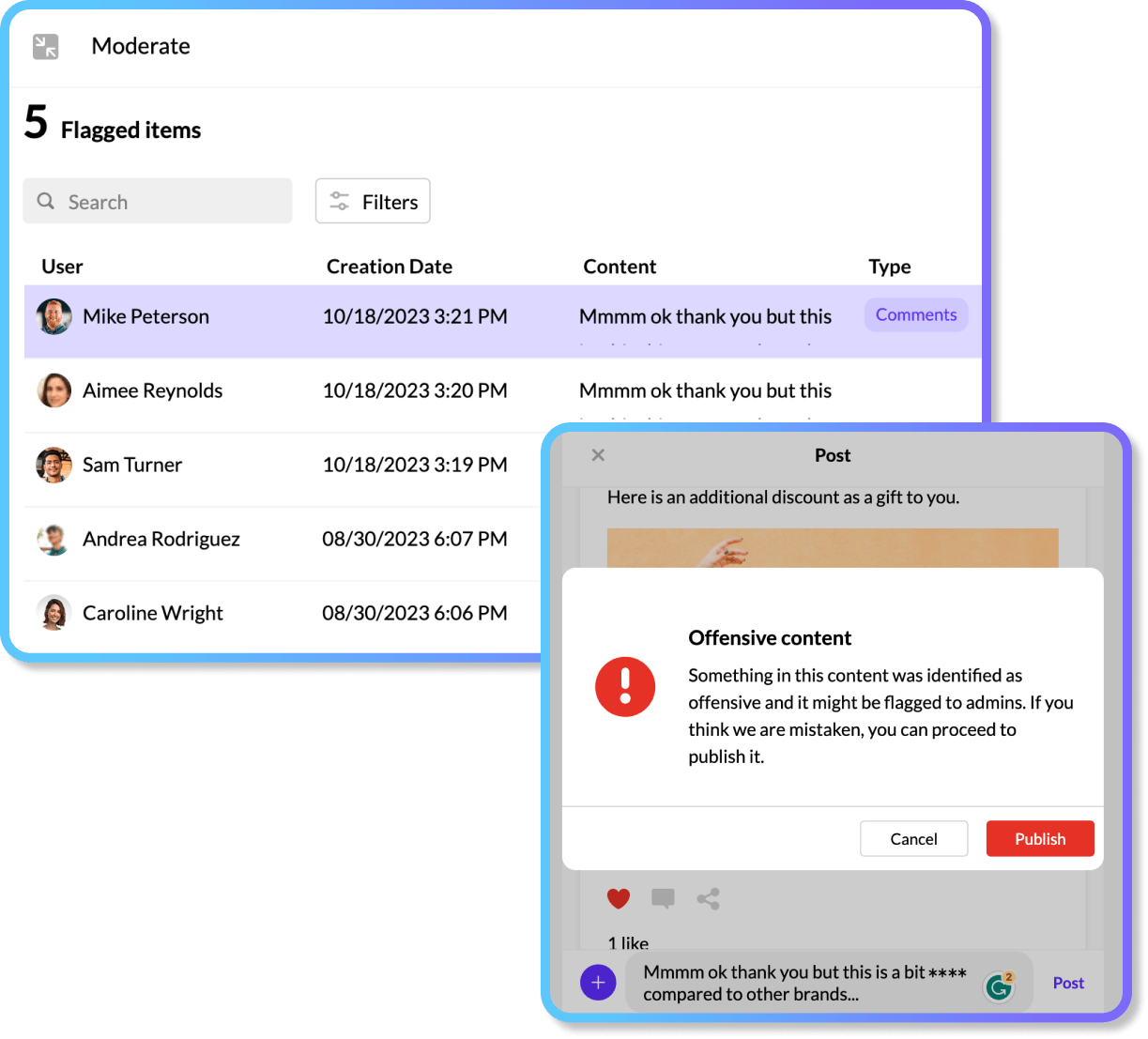This screenshot has width=1148, height=1039.
Task: Click Aimee Reynolds' avatar
Action: [x=54, y=390]
